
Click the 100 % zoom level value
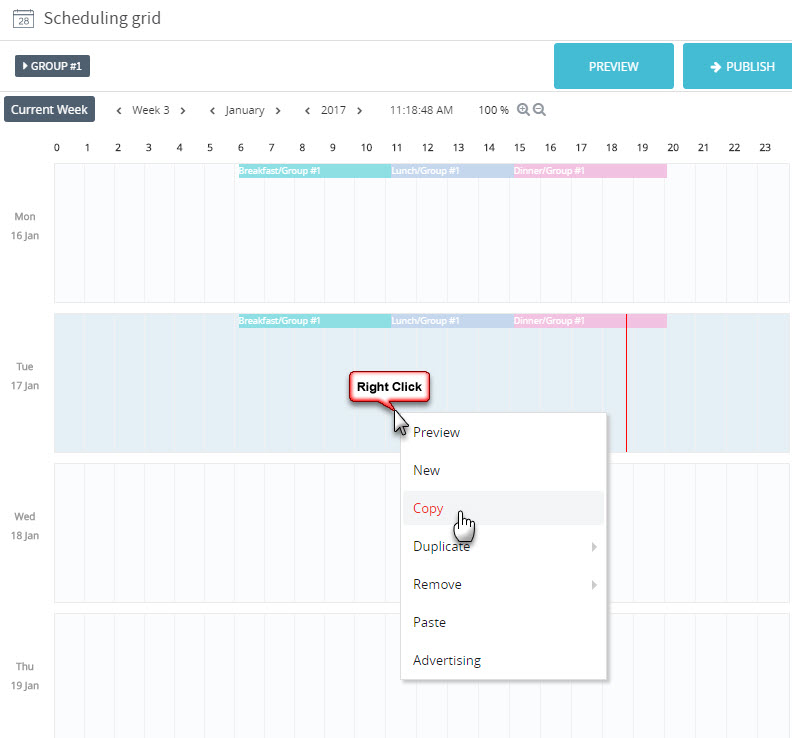pyautogui.click(x=493, y=110)
